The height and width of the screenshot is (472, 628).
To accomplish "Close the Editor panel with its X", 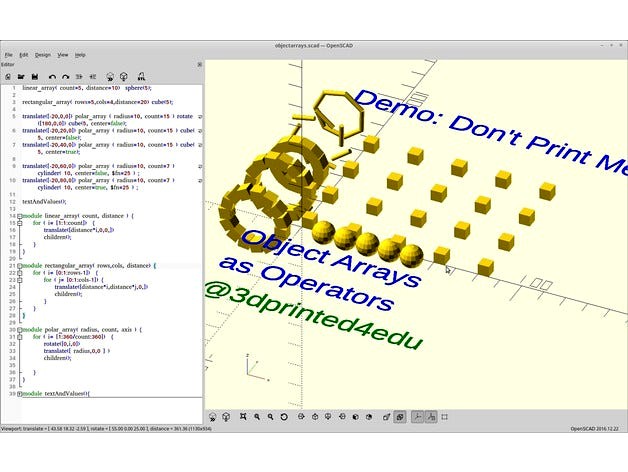I will [199, 65].
